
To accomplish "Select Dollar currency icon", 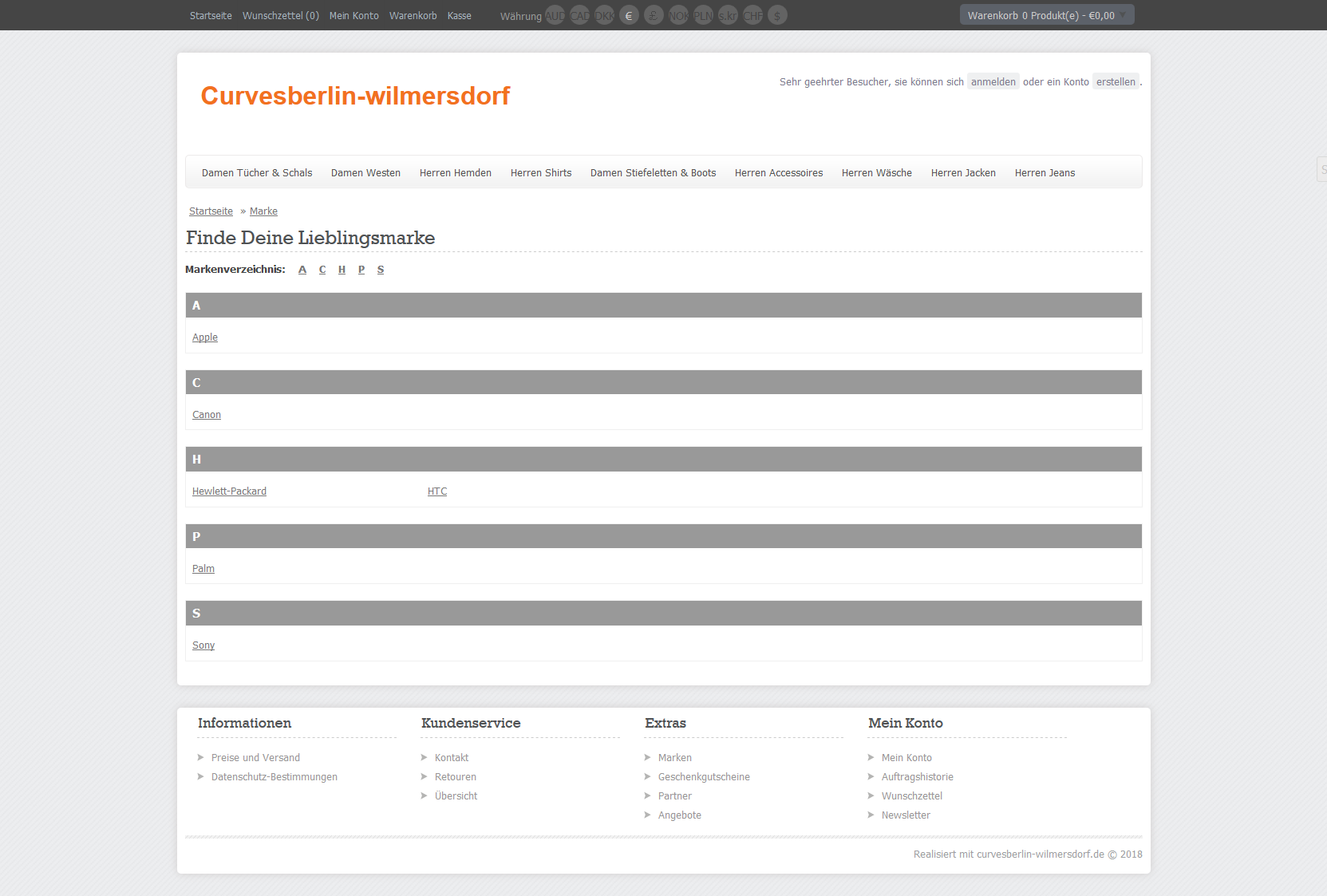I will pyautogui.click(x=777, y=15).
